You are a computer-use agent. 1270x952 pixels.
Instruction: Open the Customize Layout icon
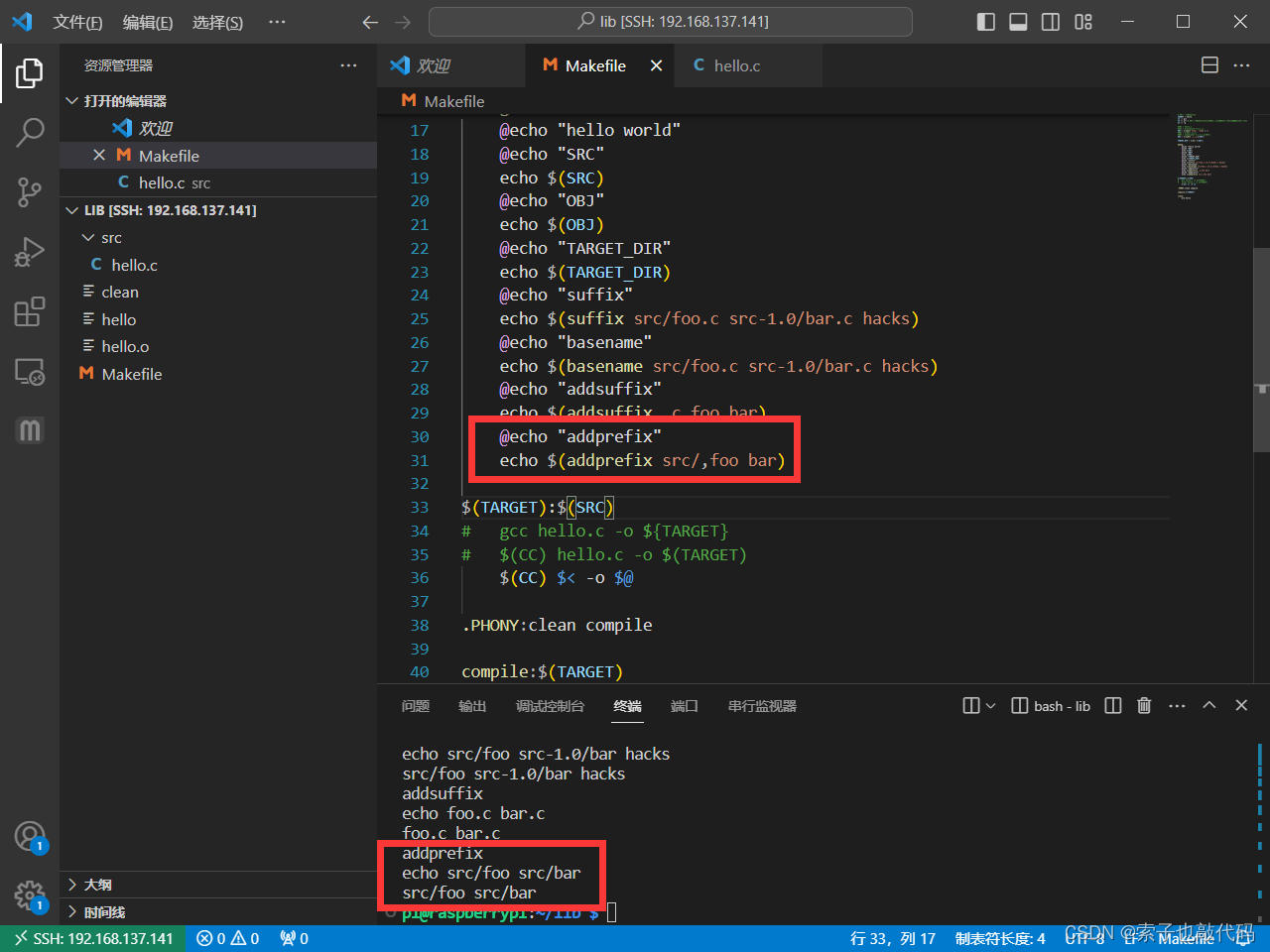pos(1083,22)
